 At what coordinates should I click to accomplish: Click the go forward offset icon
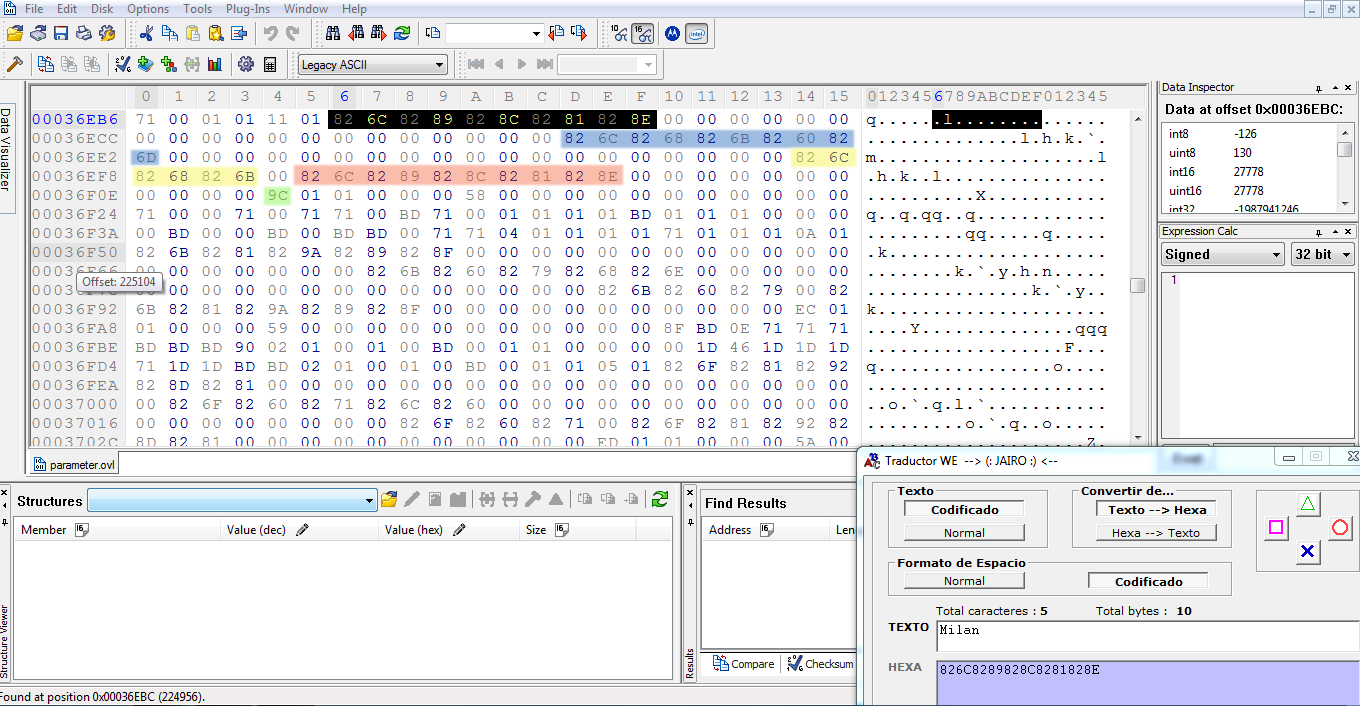(578, 33)
